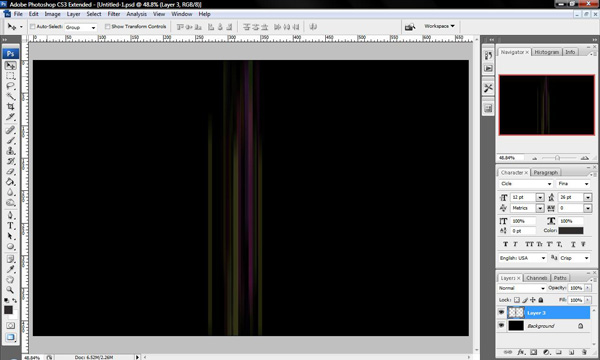The width and height of the screenshot is (600, 360).
Task: Select the Clone Stamp tool
Action: point(10,151)
